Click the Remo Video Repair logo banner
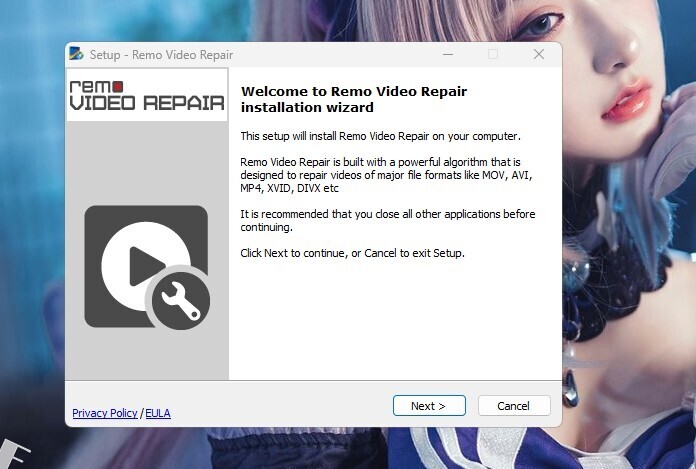Image resolution: width=696 pixels, height=469 pixels. [147, 95]
